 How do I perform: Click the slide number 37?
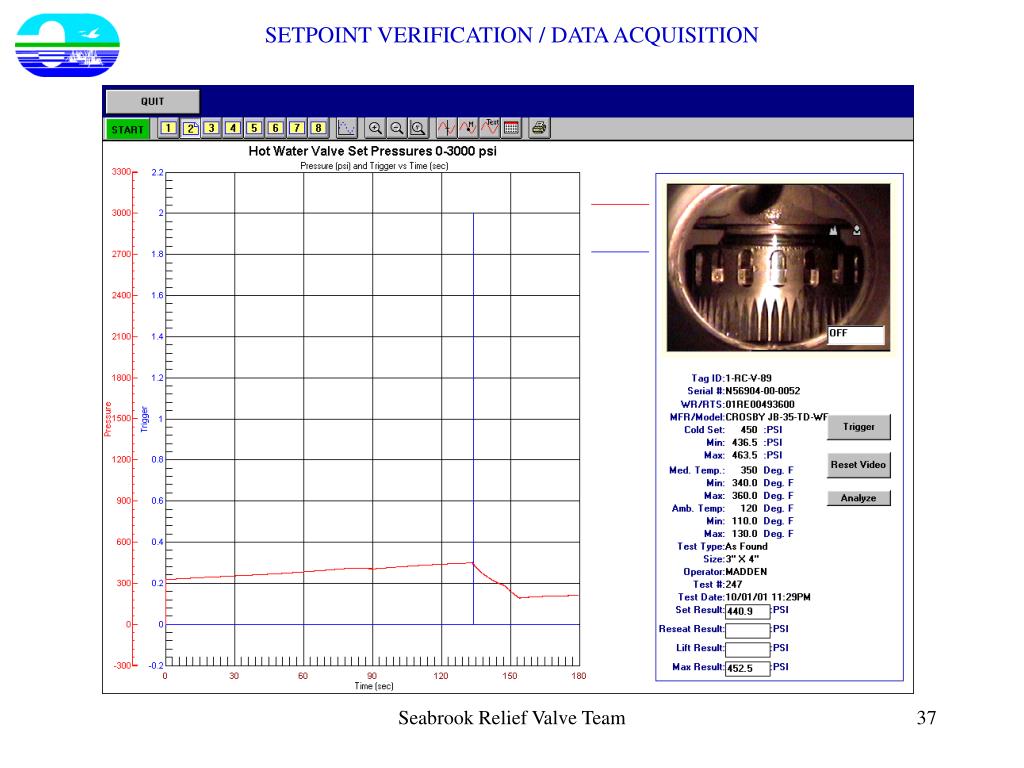[x=926, y=718]
